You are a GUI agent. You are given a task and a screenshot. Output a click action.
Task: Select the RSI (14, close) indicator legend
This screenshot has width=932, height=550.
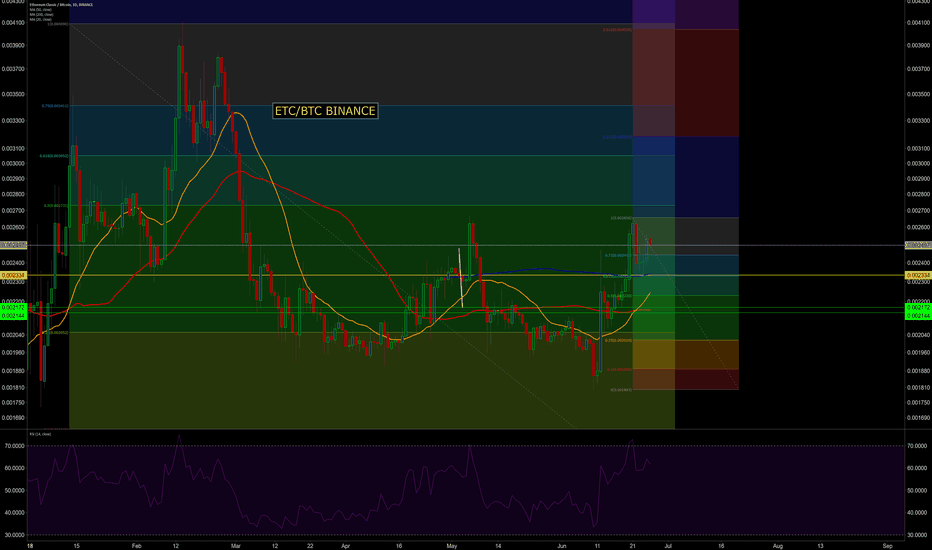(40, 434)
